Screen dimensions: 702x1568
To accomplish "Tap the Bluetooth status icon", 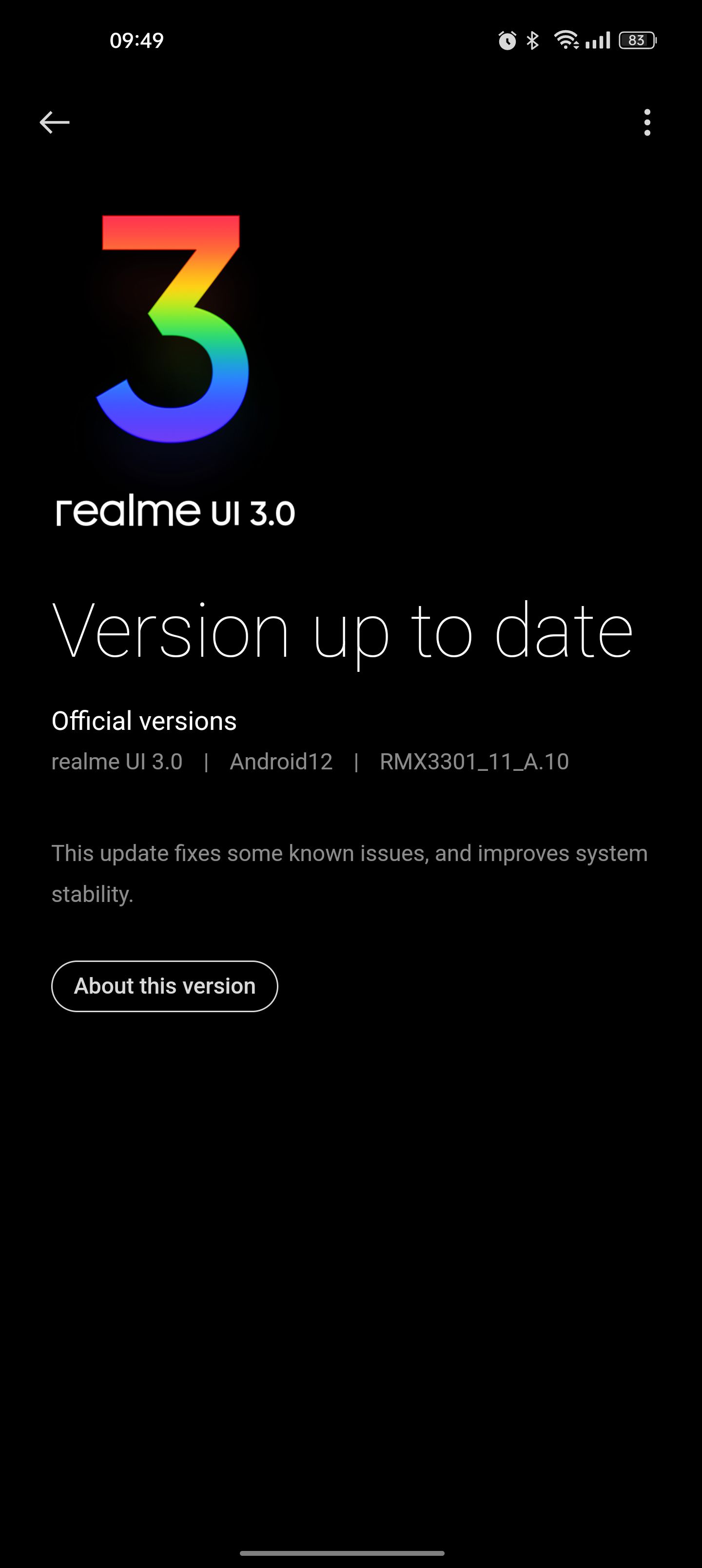I will pos(533,41).
